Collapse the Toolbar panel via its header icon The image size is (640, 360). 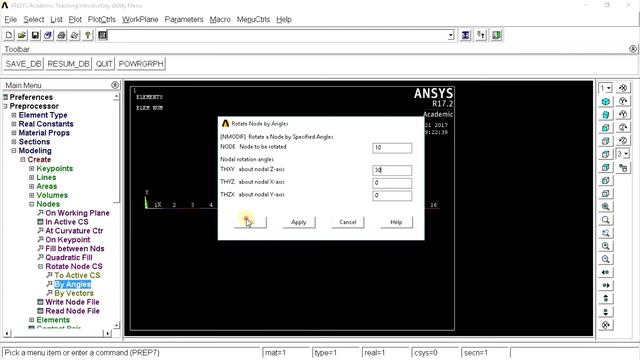633,49
